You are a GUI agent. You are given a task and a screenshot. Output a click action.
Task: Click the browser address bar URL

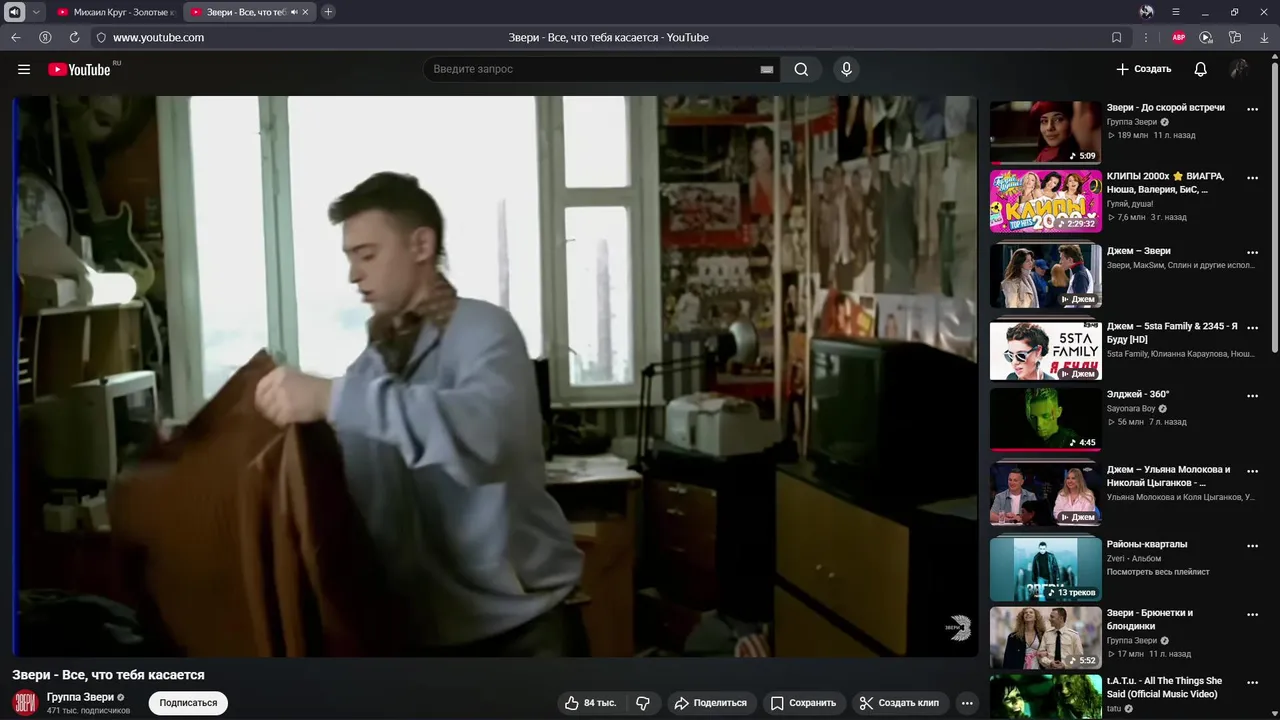click(x=158, y=37)
